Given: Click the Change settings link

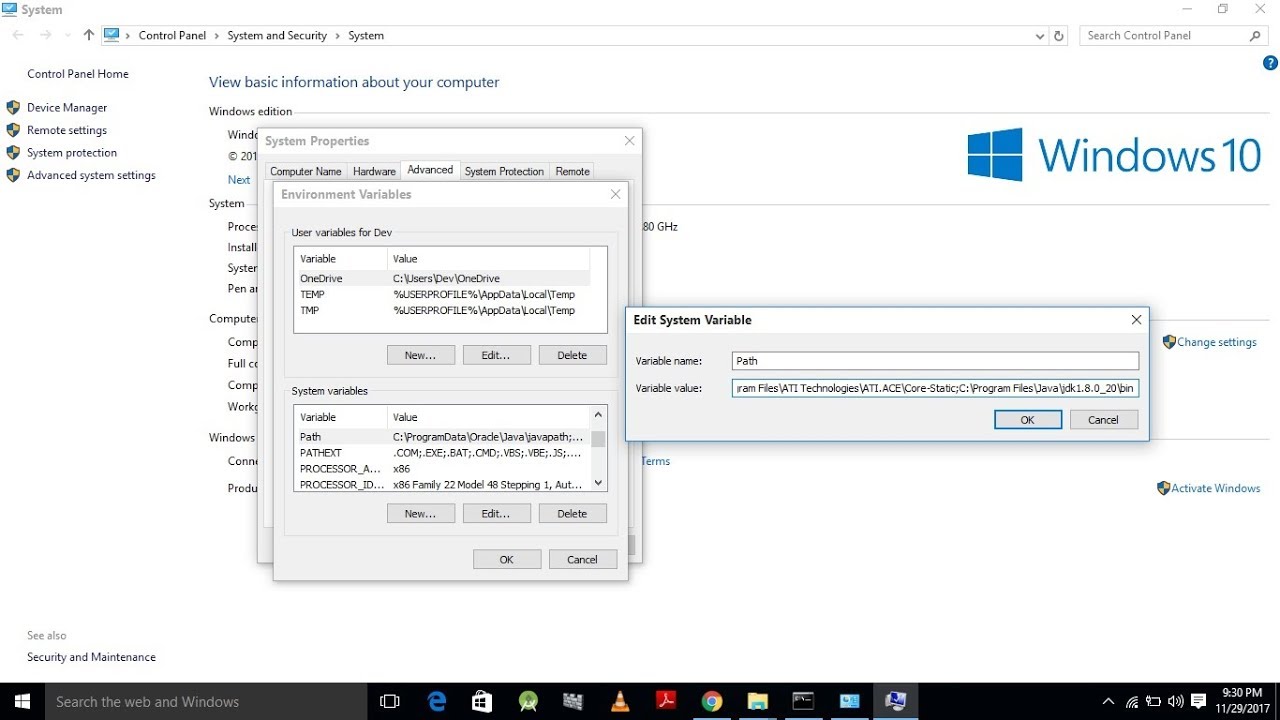Looking at the screenshot, I should click(x=1216, y=342).
